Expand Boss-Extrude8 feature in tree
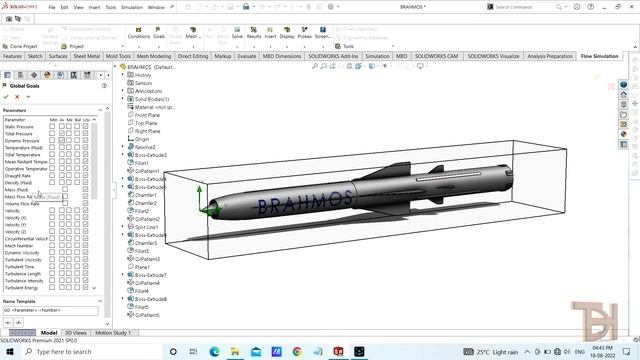Image resolution: width=640 pixels, height=360 pixels. tap(123, 299)
